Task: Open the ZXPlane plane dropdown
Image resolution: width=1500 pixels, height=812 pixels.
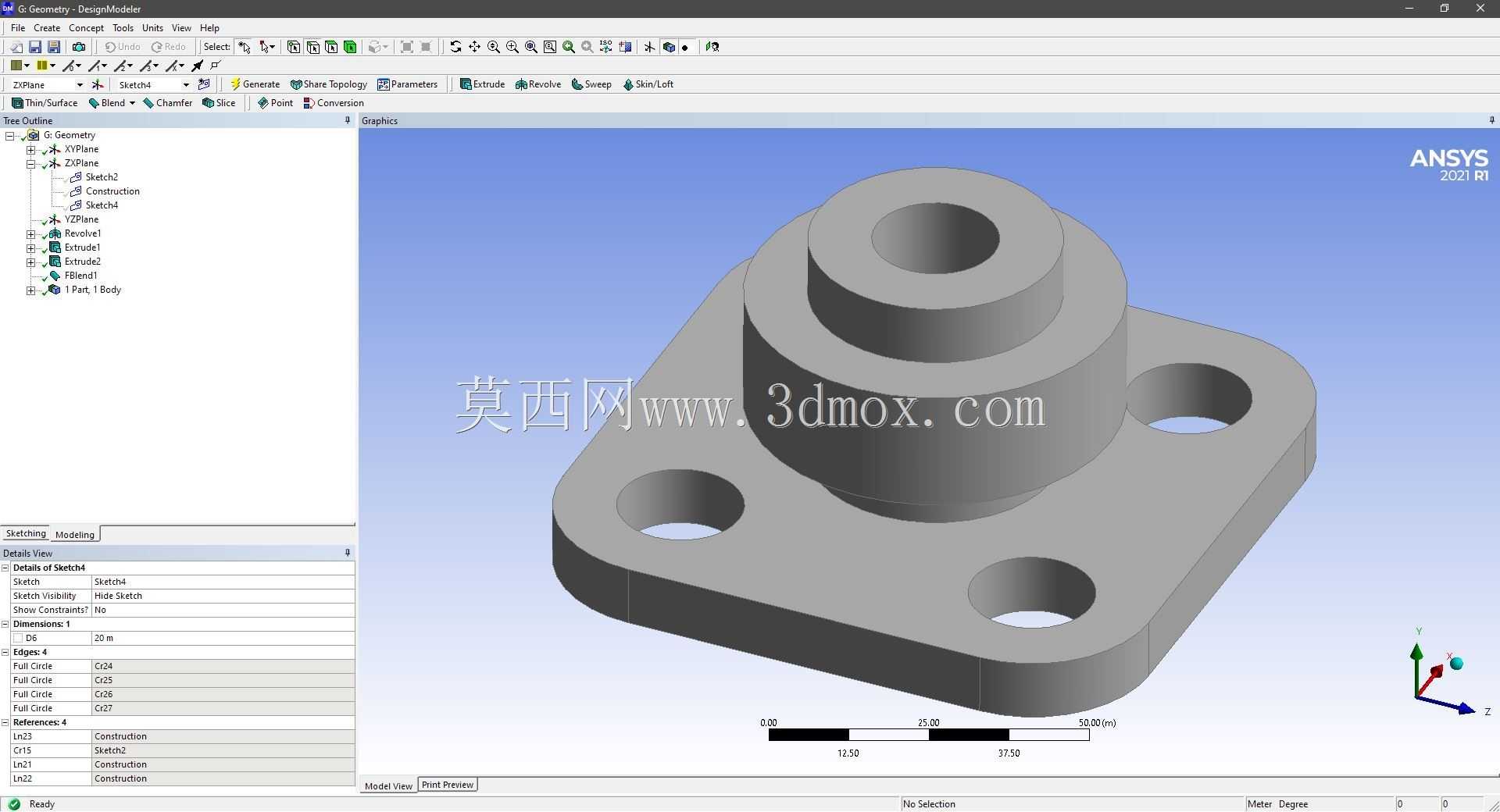Action: pos(79,84)
